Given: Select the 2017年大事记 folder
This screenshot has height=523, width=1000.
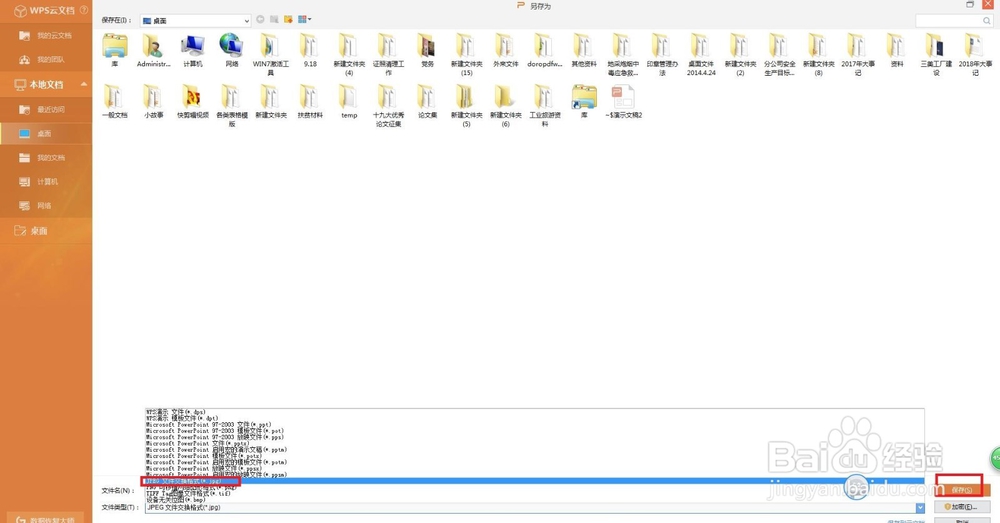Looking at the screenshot, I should 857,55.
